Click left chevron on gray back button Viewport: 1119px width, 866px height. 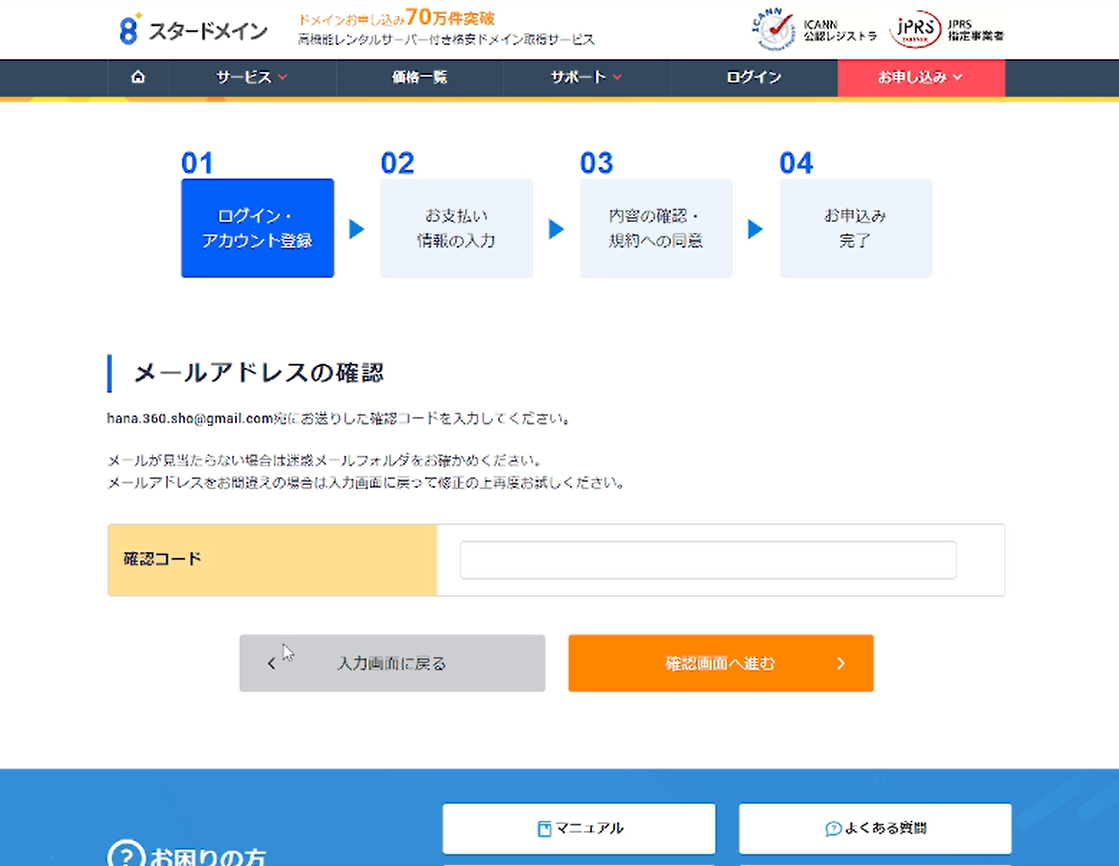point(271,663)
